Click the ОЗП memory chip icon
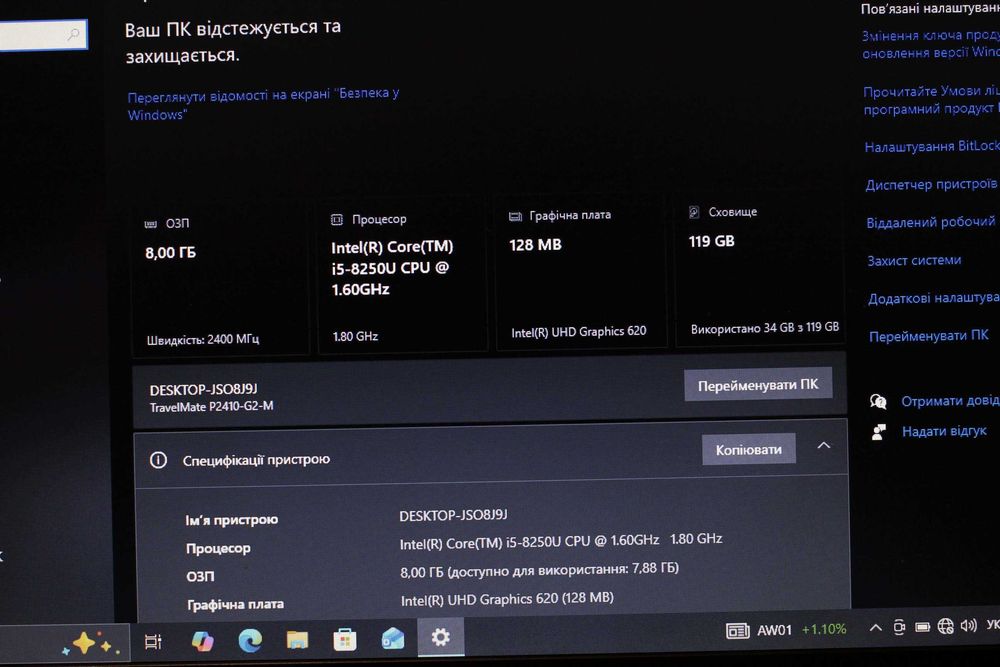Image resolution: width=1000 pixels, height=667 pixels. [x=151, y=224]
